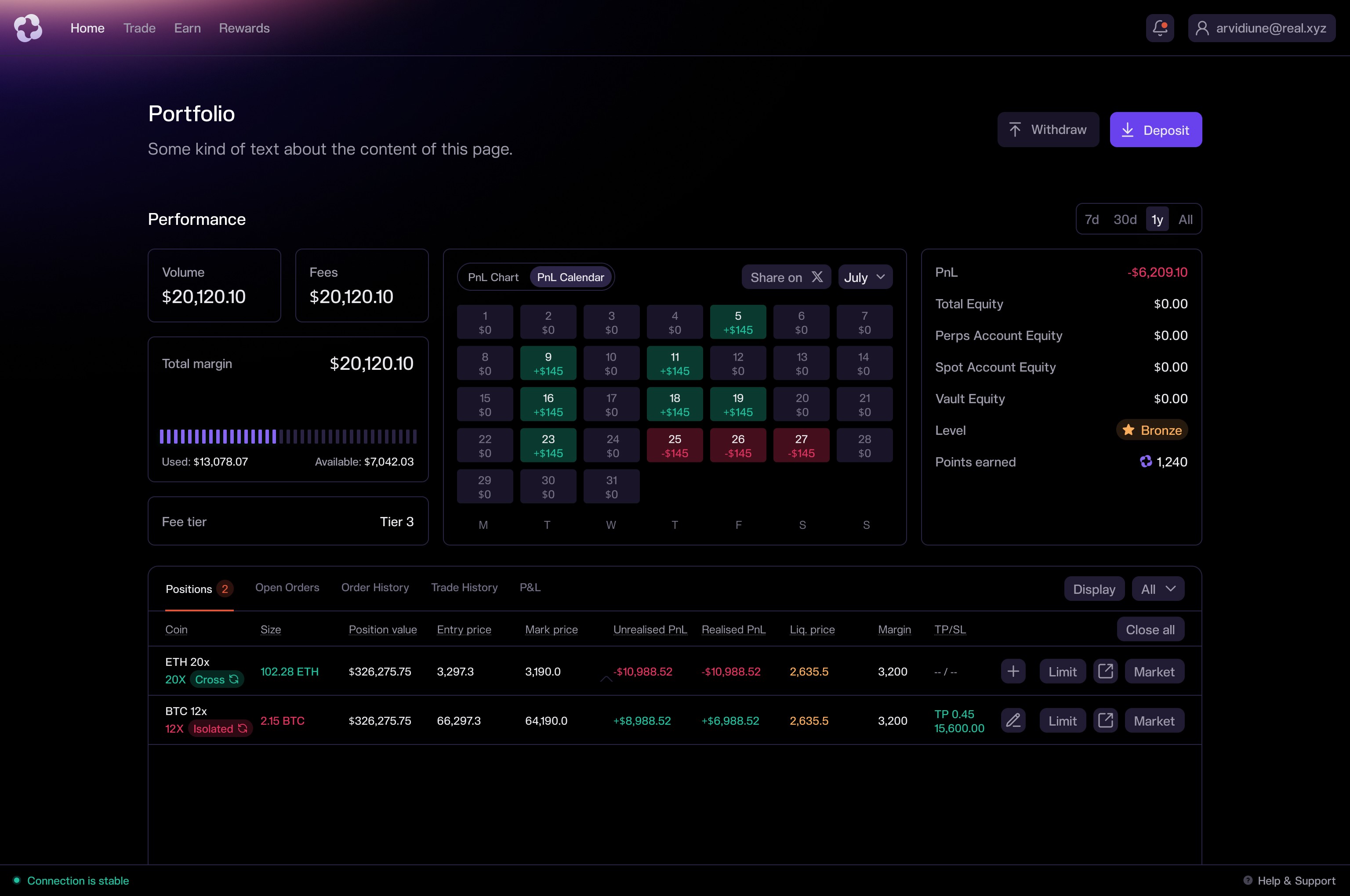The height and width of the screenshot is (896, 1350).
Task: Select the 30d performance range
Action: tap(1125, 220)
